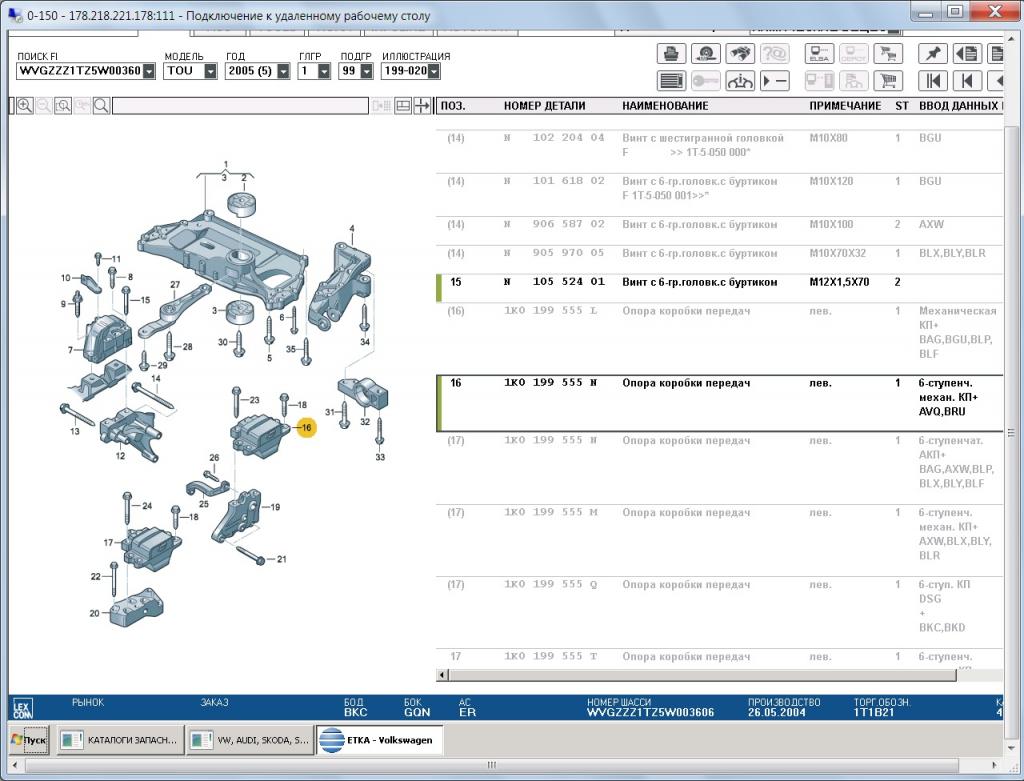
Task: Open the ПОДГР subgroup dropdown showing 99
Action: 366,71
